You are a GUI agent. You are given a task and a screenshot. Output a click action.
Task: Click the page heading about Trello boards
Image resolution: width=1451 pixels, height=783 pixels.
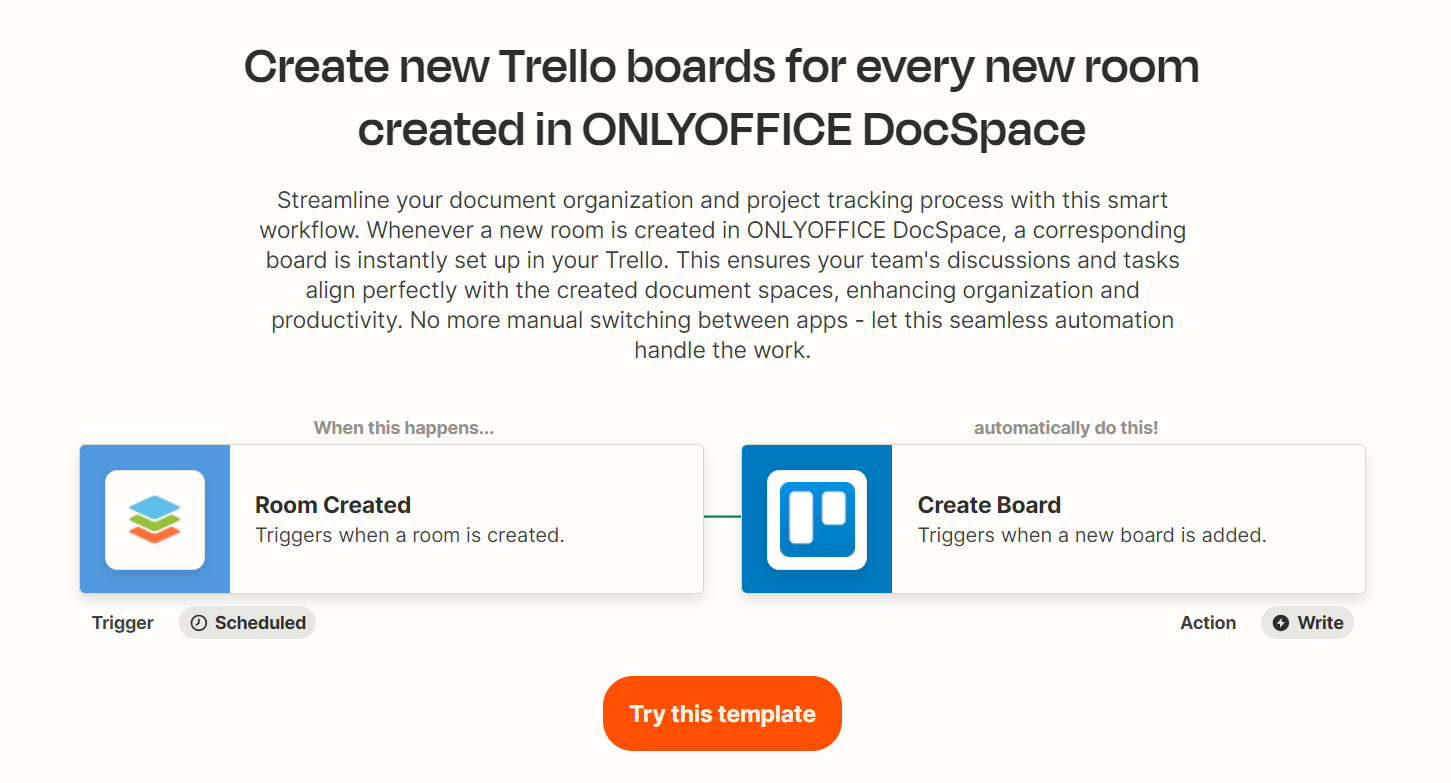tap(722, 98)
